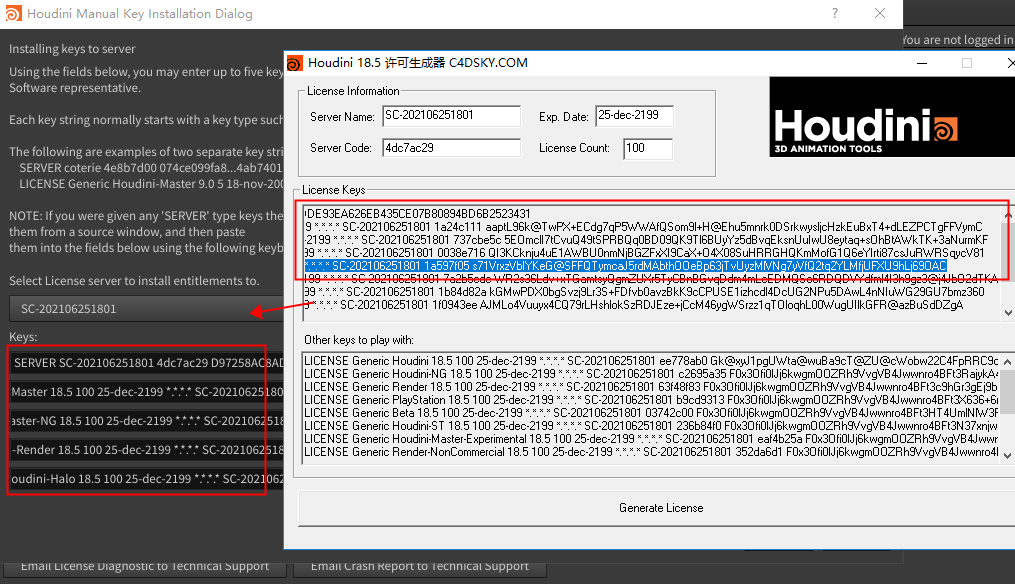
Task: Click the license key line containing 1b84d82a
Action: pyautogui.click(x=644, y=292)
